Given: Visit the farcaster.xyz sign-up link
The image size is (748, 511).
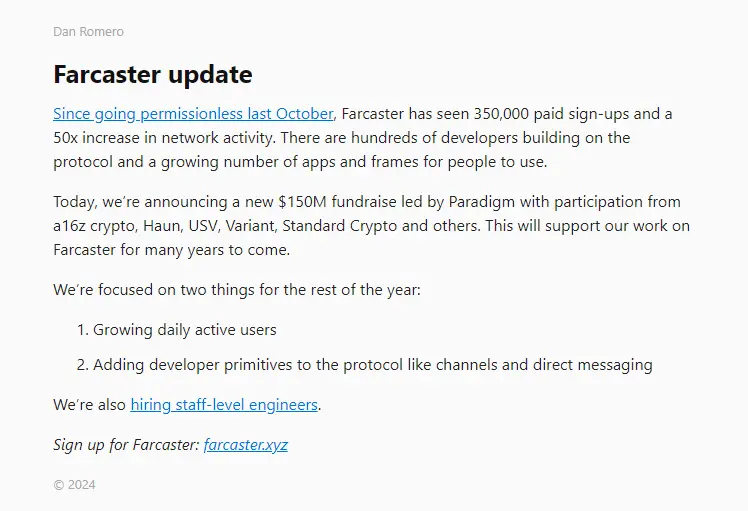Looking at the screenshot, I should click(245, 445).
